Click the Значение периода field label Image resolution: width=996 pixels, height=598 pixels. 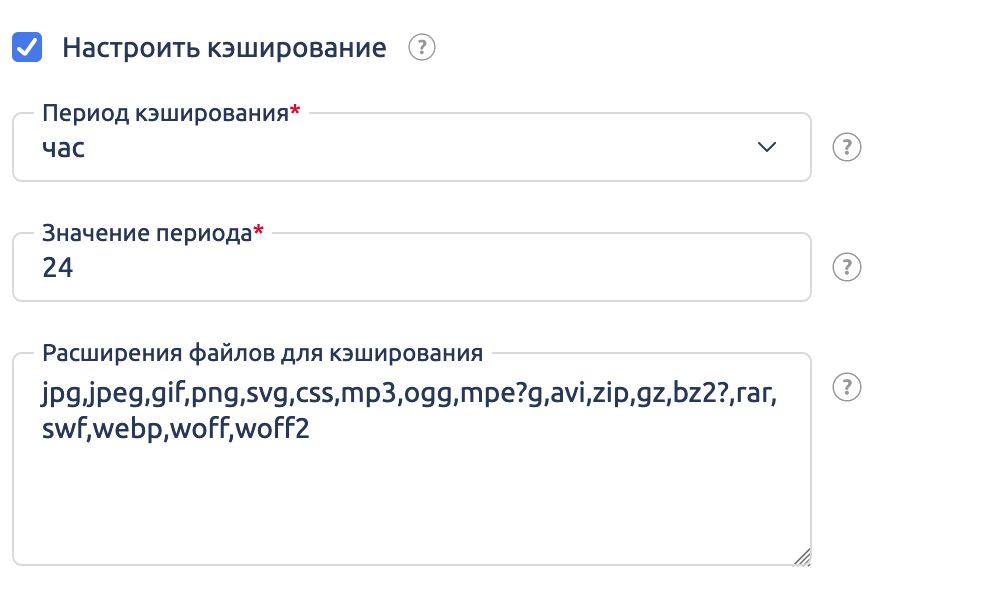(x=146, y=233)
